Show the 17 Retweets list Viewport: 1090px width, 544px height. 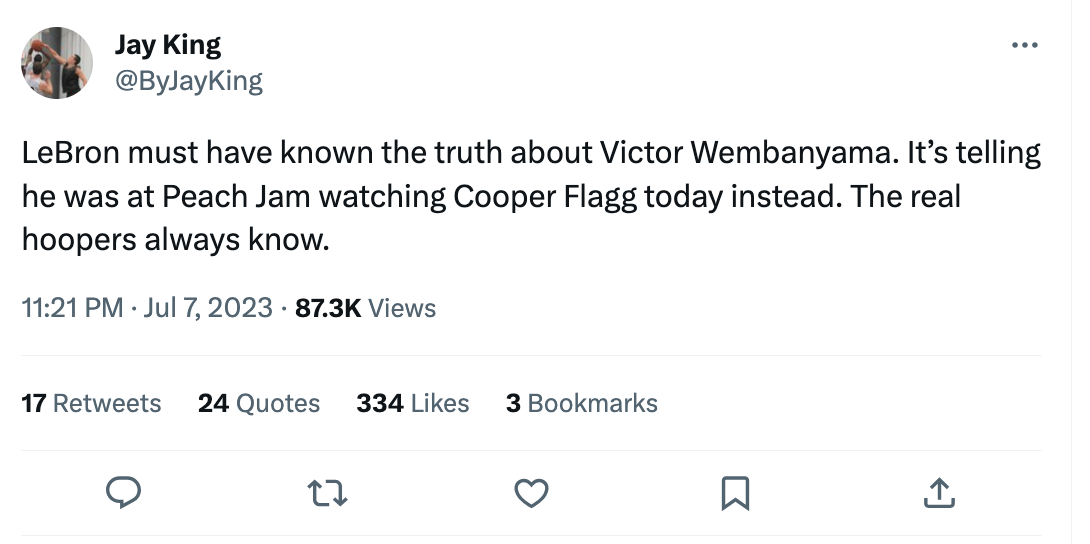coord(91,403)
